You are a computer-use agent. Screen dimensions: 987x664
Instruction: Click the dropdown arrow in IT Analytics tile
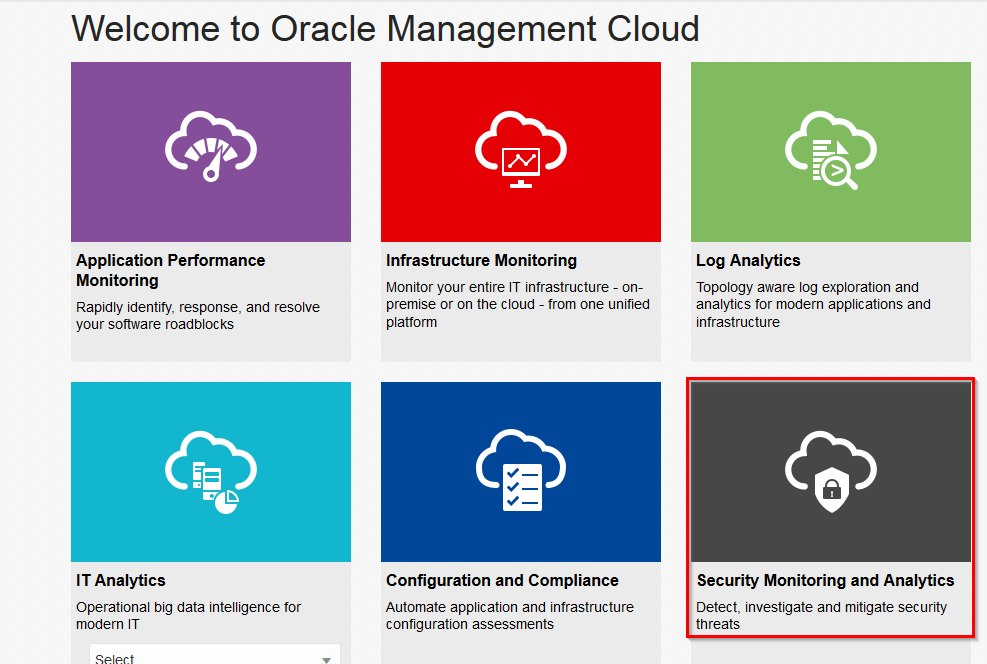coord(326,659)
